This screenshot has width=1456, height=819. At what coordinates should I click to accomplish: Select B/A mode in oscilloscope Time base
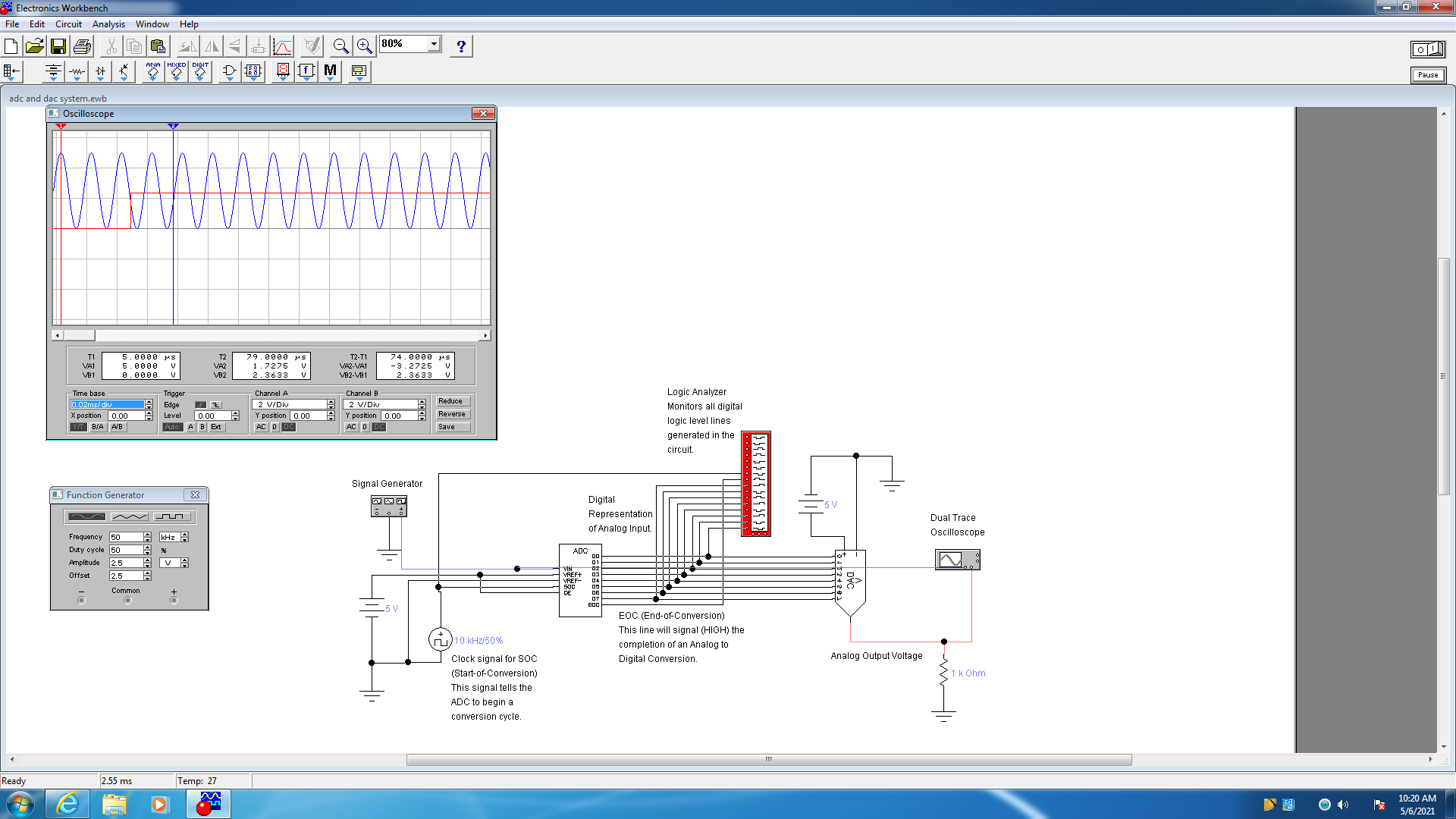(x=98, y=427)
